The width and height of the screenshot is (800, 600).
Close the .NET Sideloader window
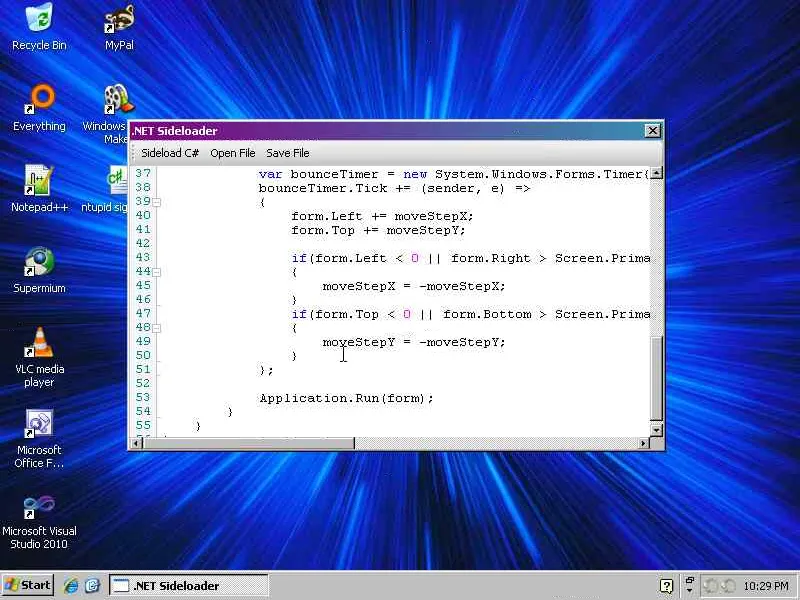(653, 131)
